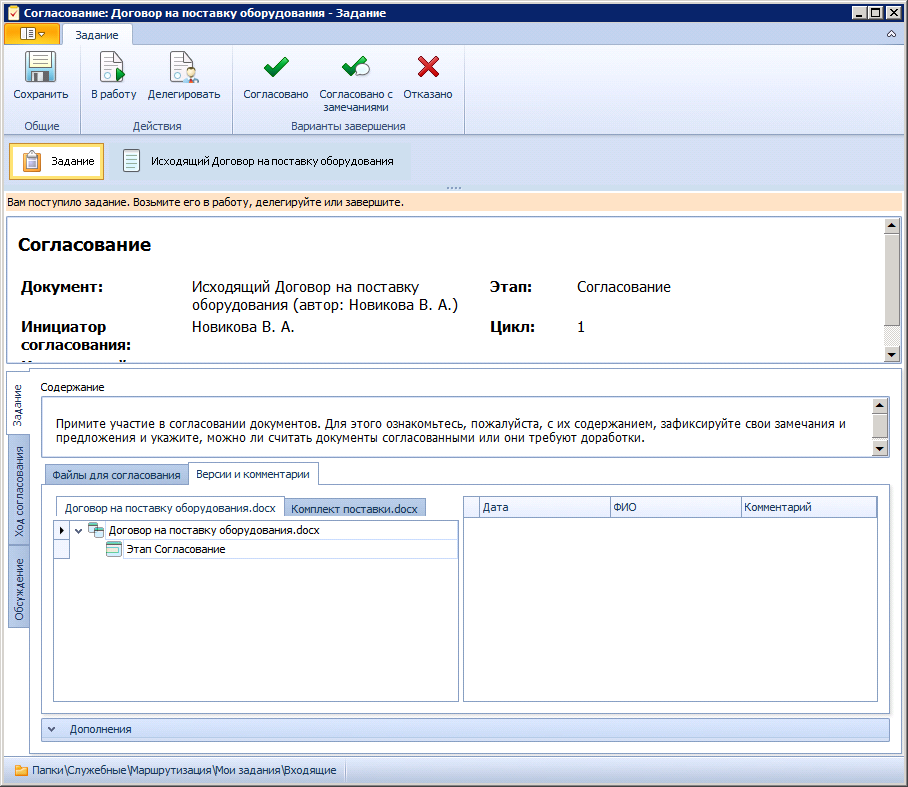The width and height of the screenshot is (908, 787).
Task: Click Согласовано с замечаниями icon
Action: coord(354,67)
